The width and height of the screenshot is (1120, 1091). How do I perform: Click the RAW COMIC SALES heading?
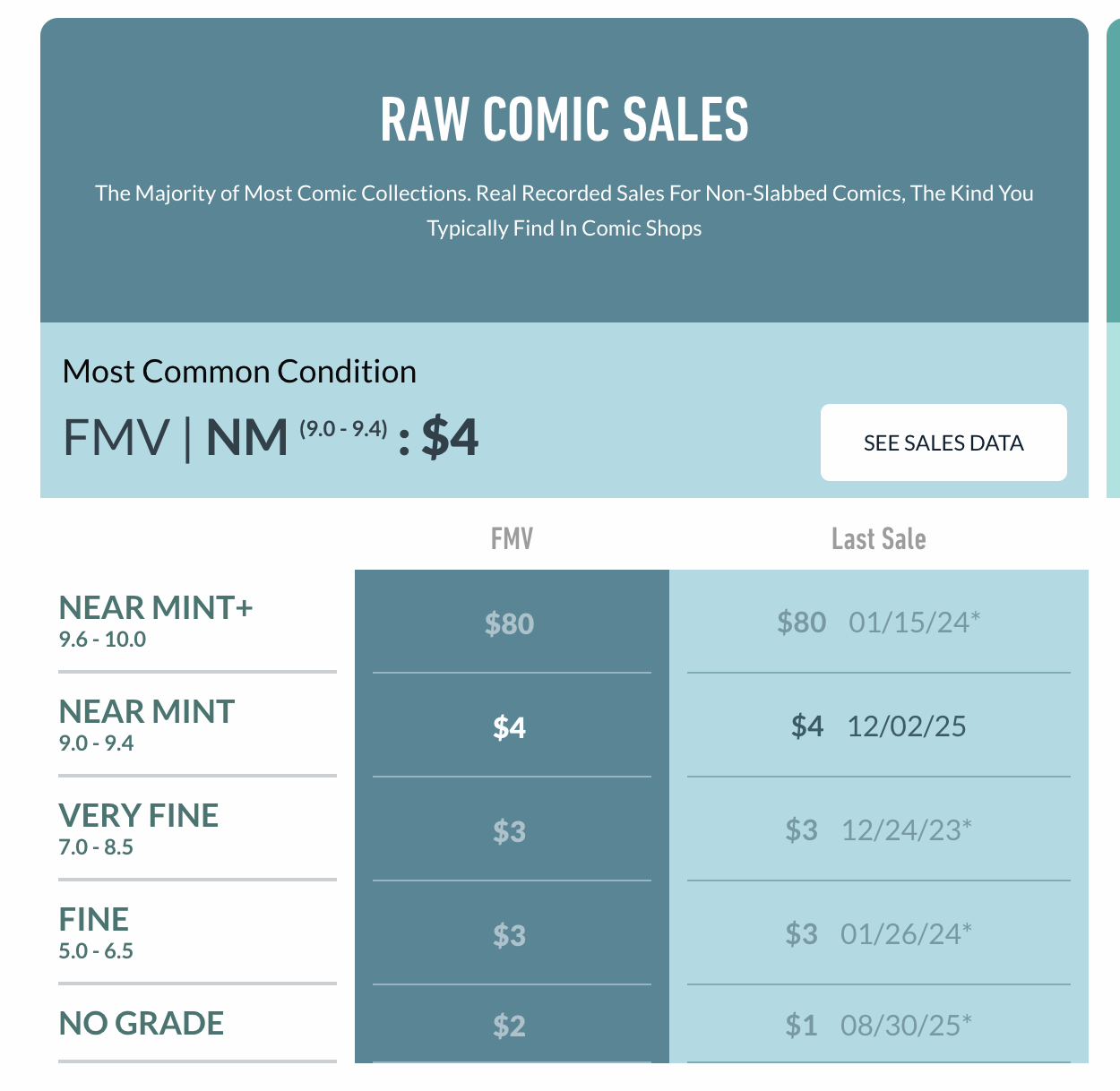[564, 120]
